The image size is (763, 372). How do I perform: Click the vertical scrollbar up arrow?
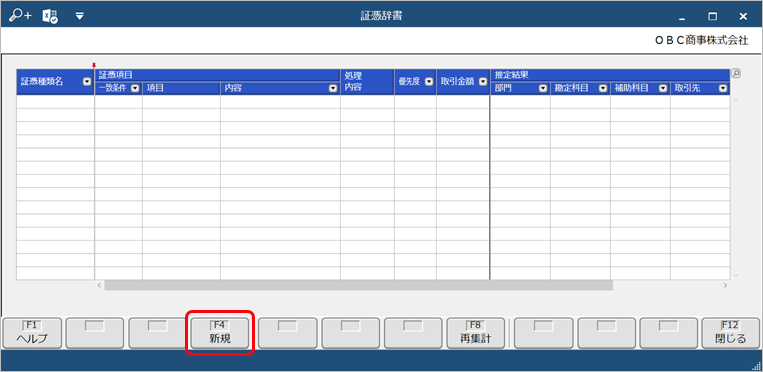(736, 100)
